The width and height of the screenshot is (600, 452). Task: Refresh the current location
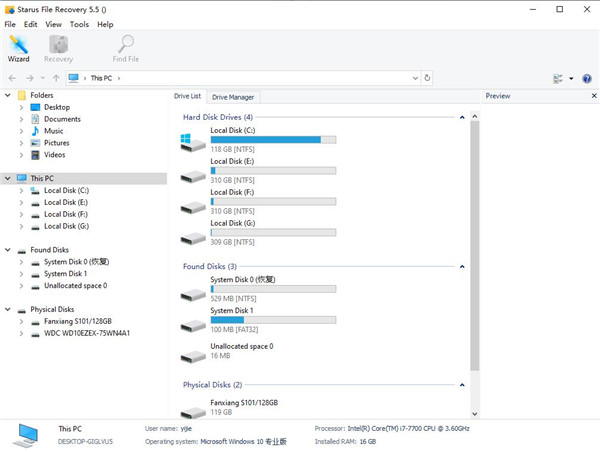pyautogui.click(x=428, y=78)
